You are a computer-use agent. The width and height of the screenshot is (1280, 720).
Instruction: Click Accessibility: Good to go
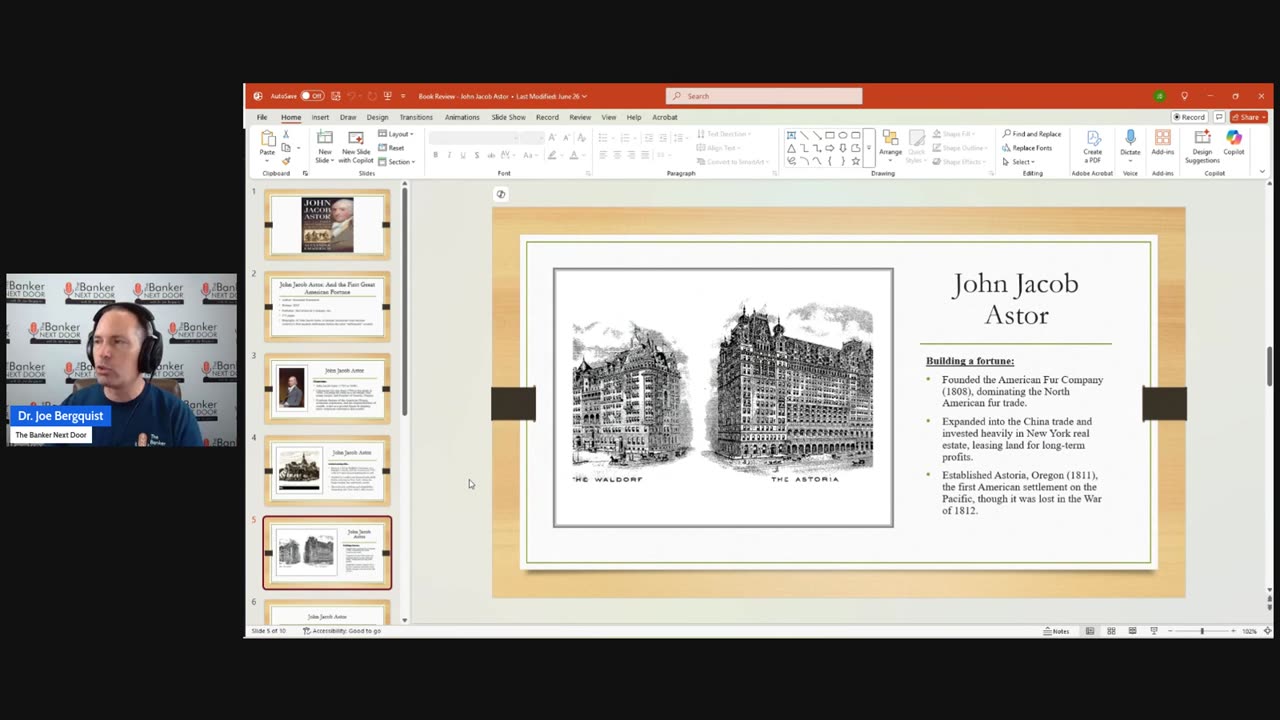click(x=341, y=631)
